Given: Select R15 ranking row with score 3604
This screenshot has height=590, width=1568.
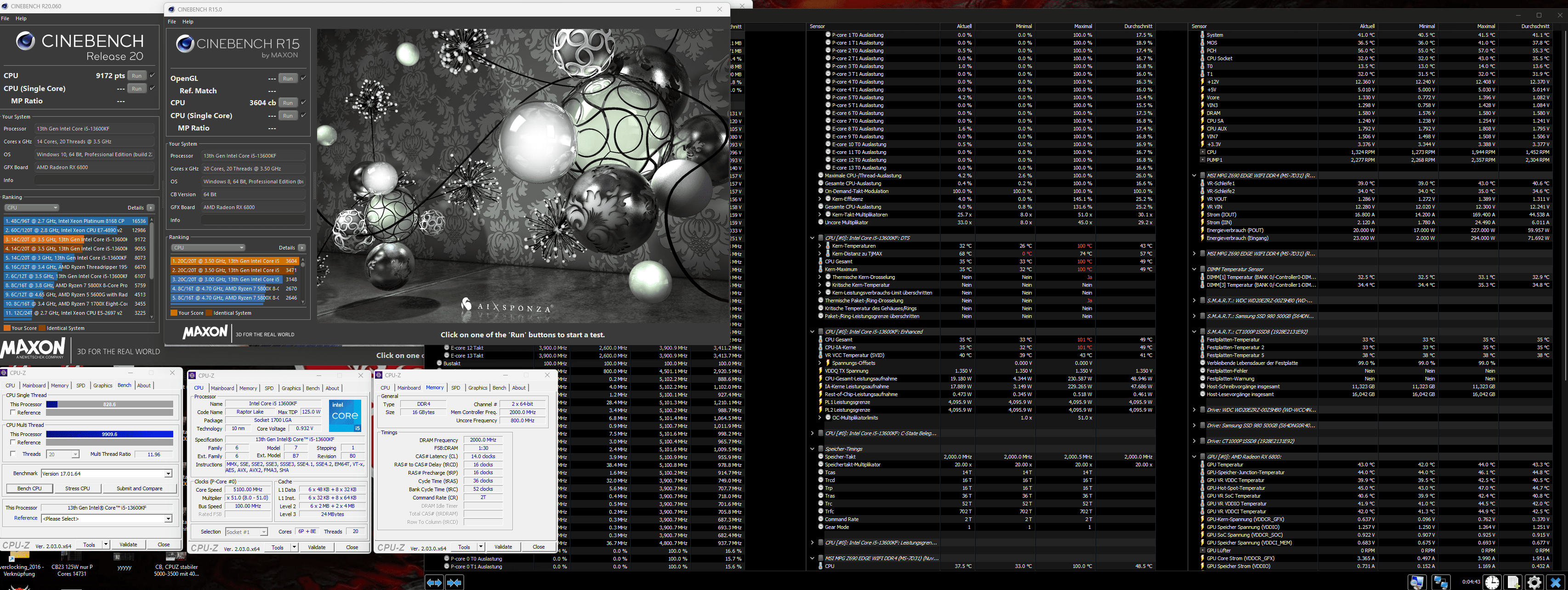Looking at the screenshot, I should click(234, 261).
